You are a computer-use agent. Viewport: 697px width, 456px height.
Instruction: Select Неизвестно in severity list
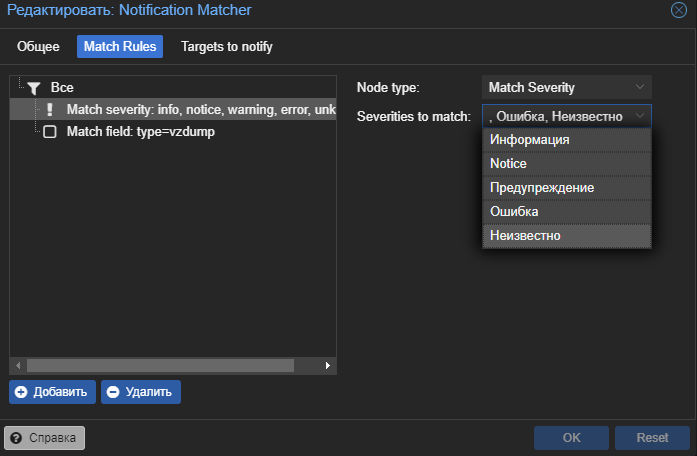coord(566,236)
